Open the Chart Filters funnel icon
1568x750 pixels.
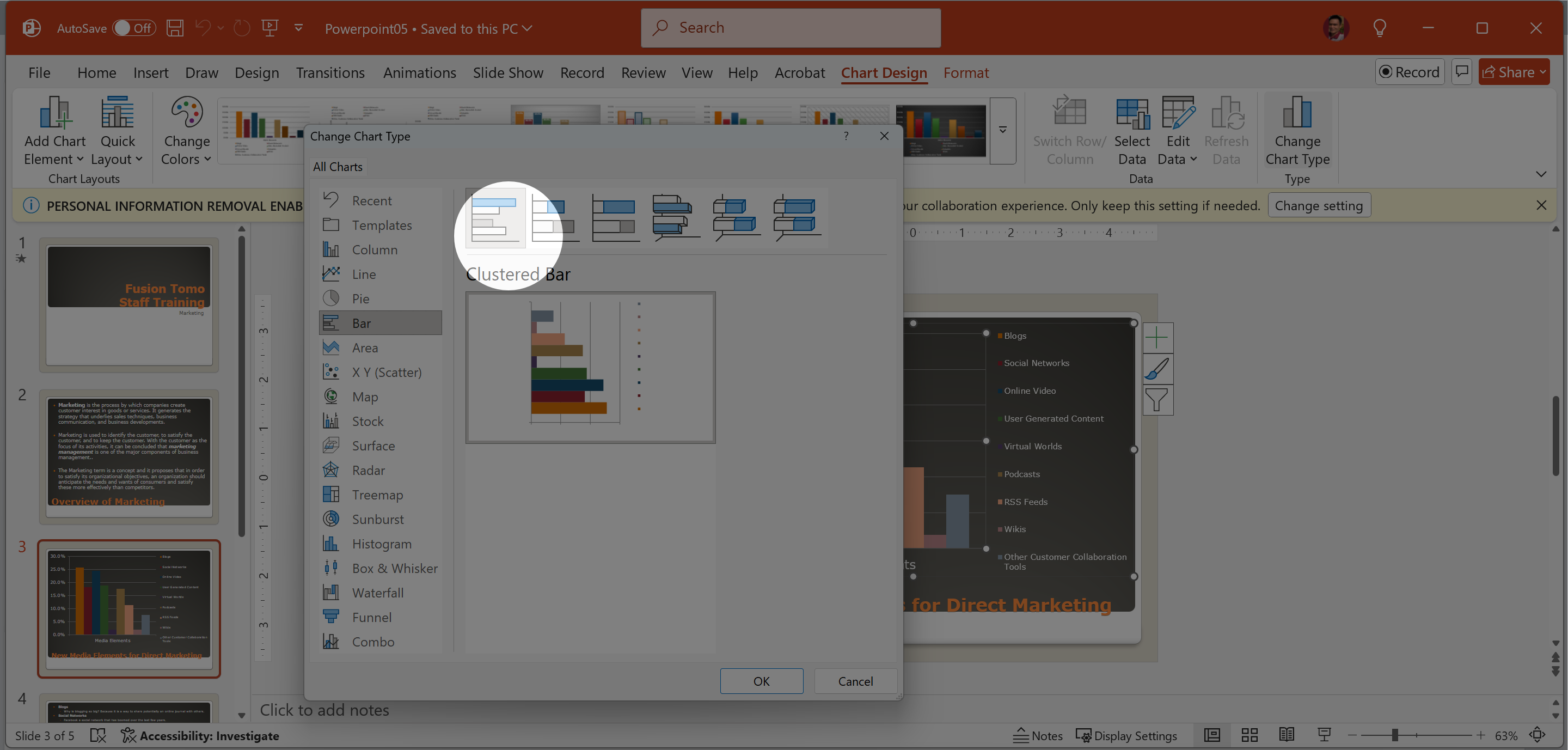1157,400
